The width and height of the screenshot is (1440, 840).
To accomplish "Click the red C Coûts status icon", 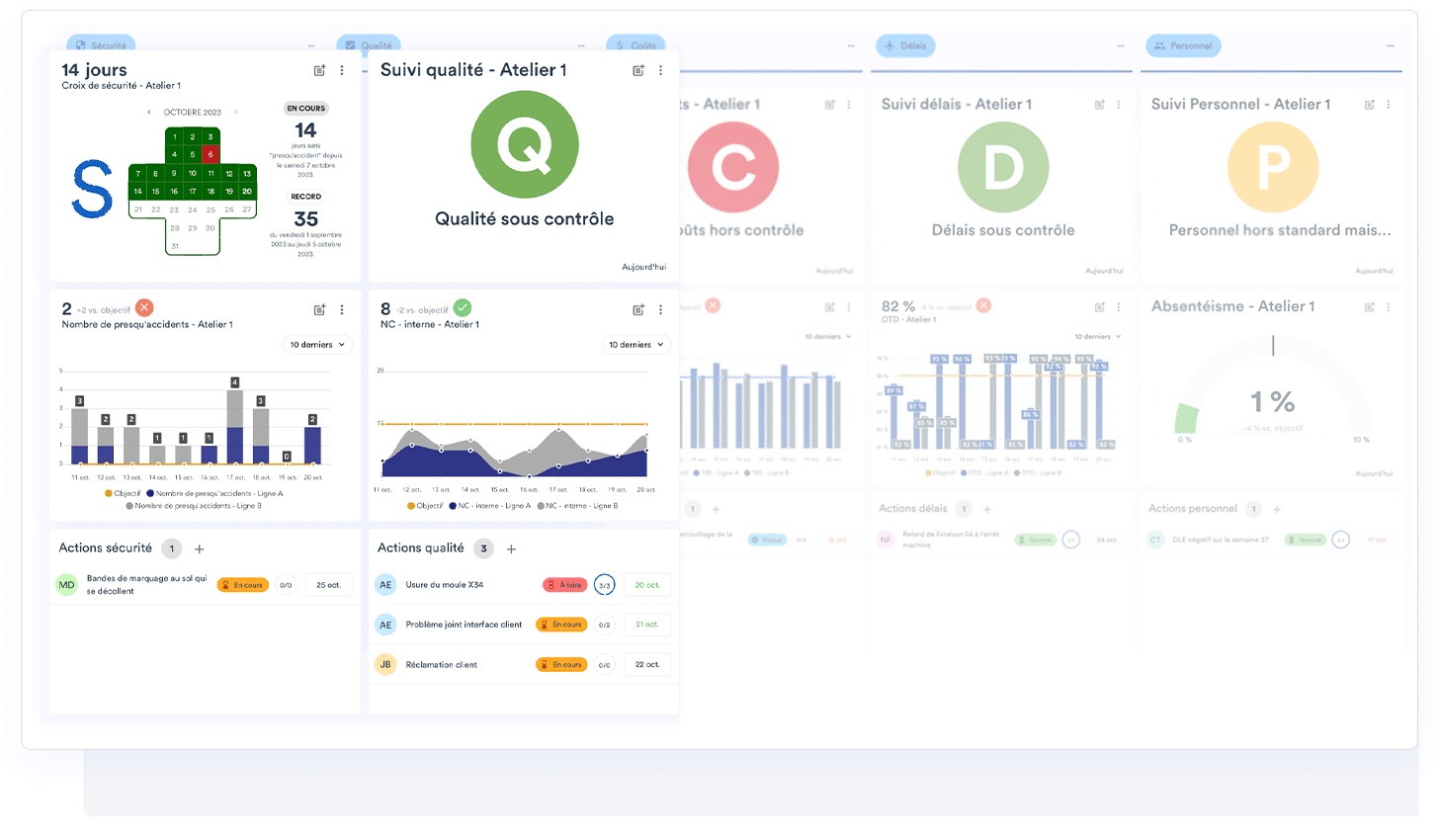I will 733,165.
